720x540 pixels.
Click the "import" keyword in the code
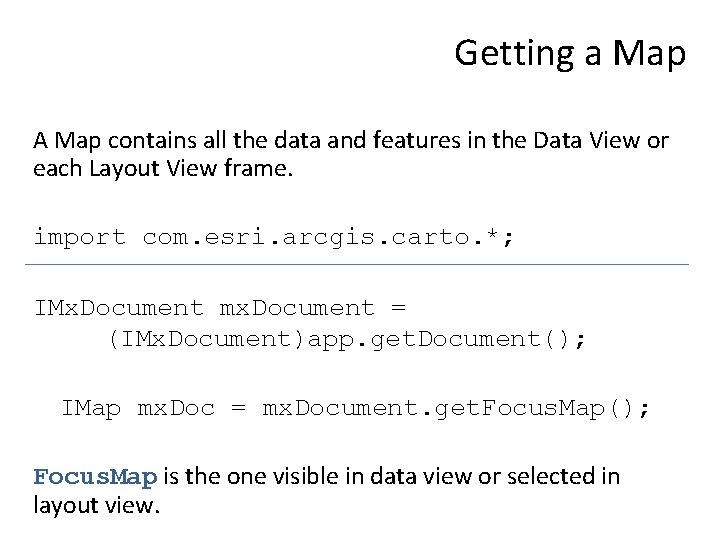coord(79,238)
